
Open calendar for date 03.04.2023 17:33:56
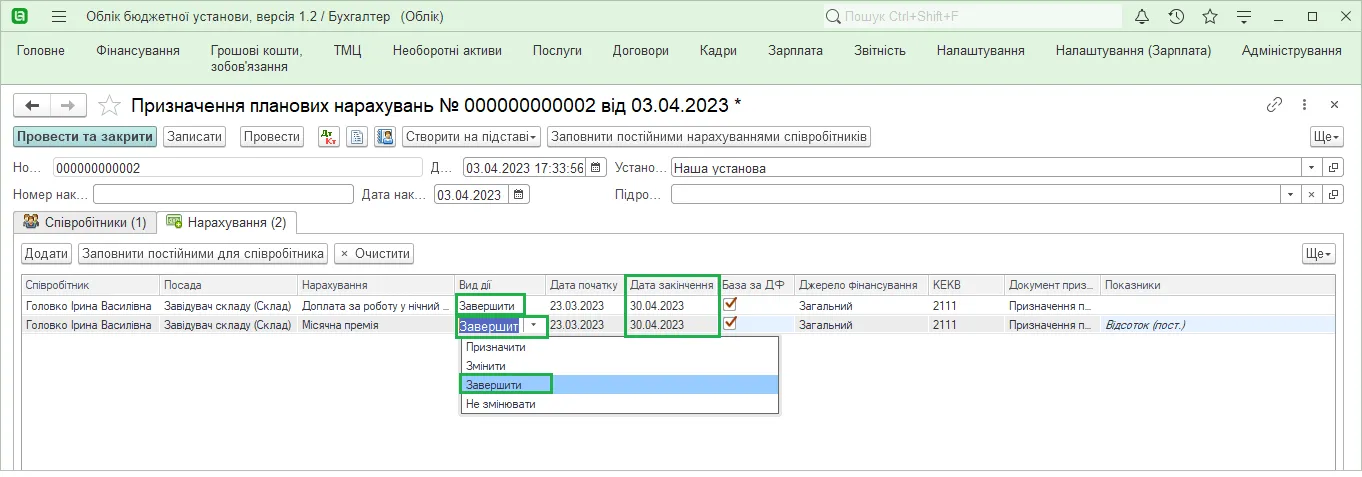point(596,168)
